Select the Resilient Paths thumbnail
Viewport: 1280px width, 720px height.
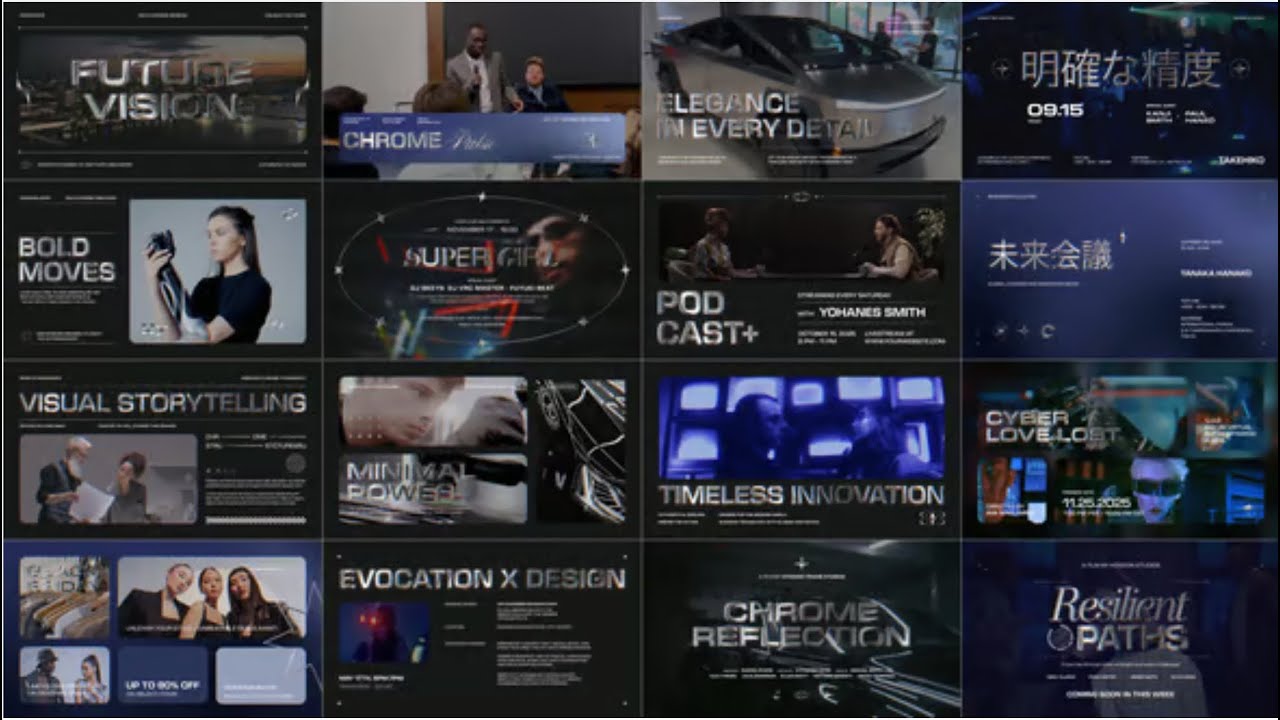pos(1121,629)
